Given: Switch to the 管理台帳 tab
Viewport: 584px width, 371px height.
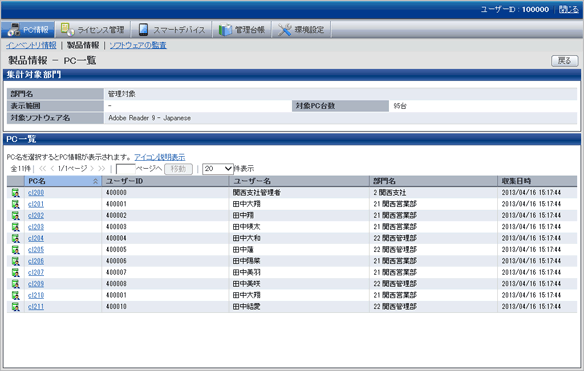Looking at the screenshot, I should [x=242, y=29].
